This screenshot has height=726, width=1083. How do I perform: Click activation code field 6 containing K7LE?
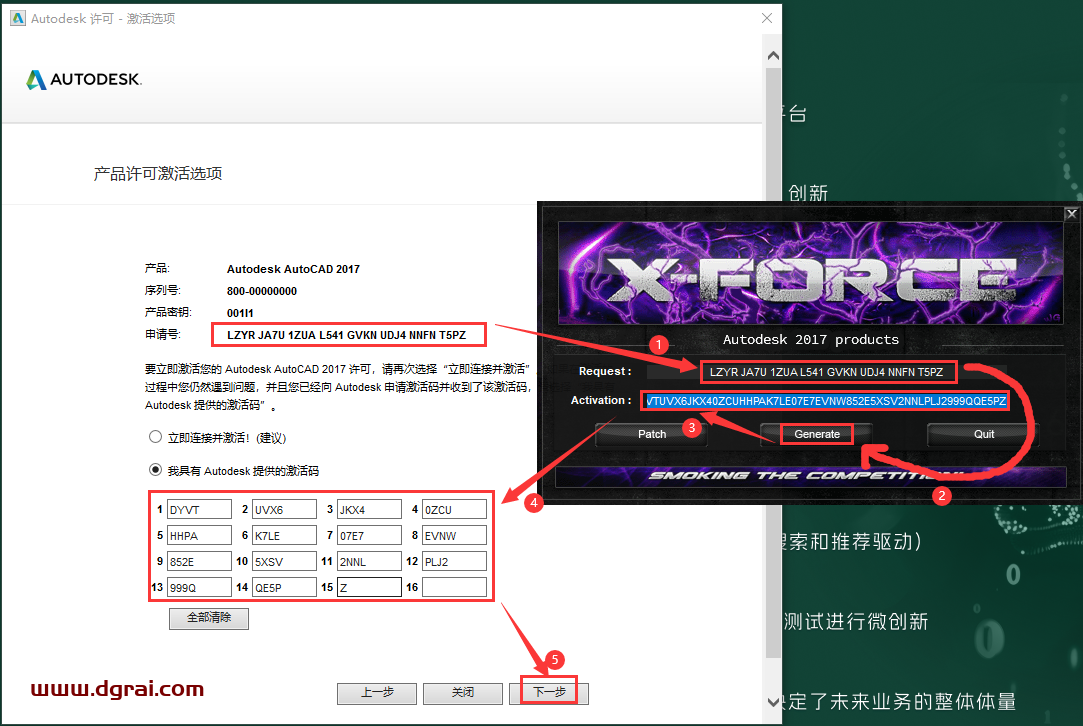tap(284, 535)
